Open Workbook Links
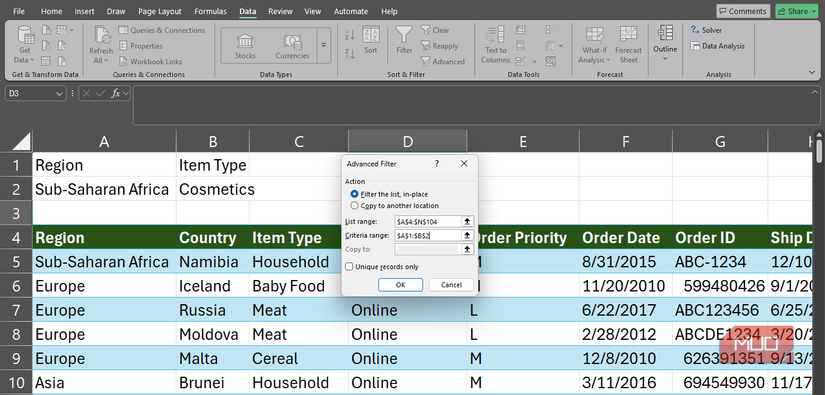 tap(150, 62)
